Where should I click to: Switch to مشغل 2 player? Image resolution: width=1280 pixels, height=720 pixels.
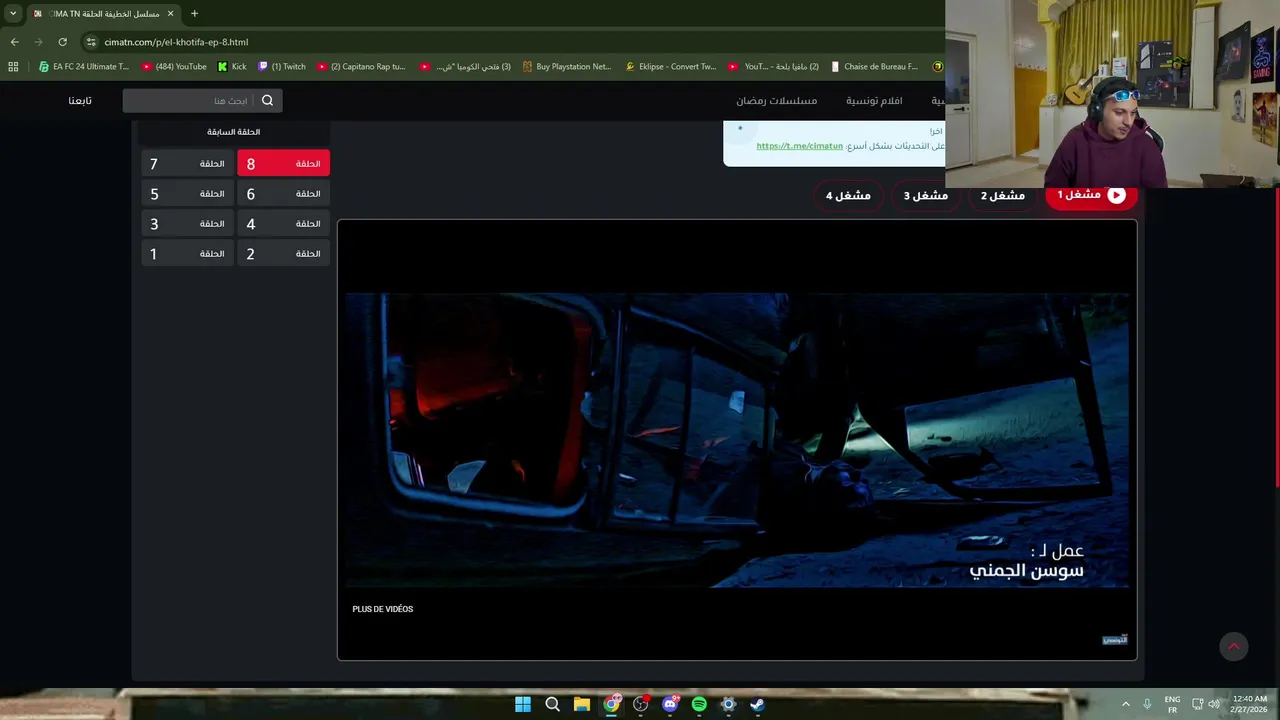coord(1003,195)
